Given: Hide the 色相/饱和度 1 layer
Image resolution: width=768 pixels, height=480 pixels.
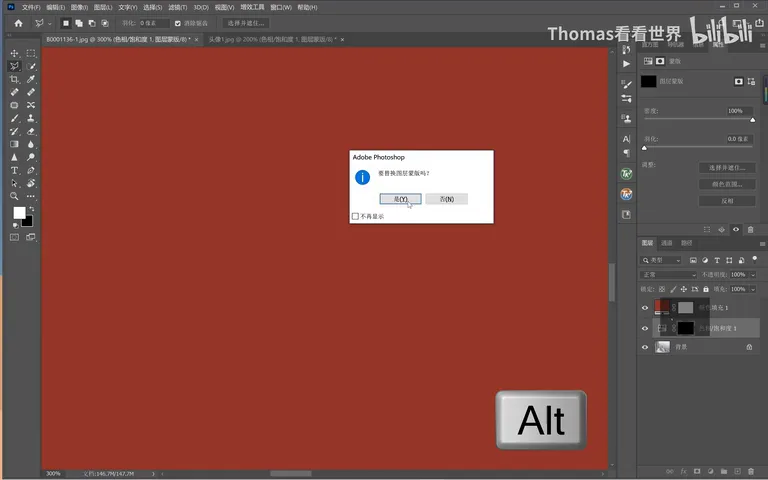Looking at the screenshot, I should pyautogui.click(x=645, y=328).
